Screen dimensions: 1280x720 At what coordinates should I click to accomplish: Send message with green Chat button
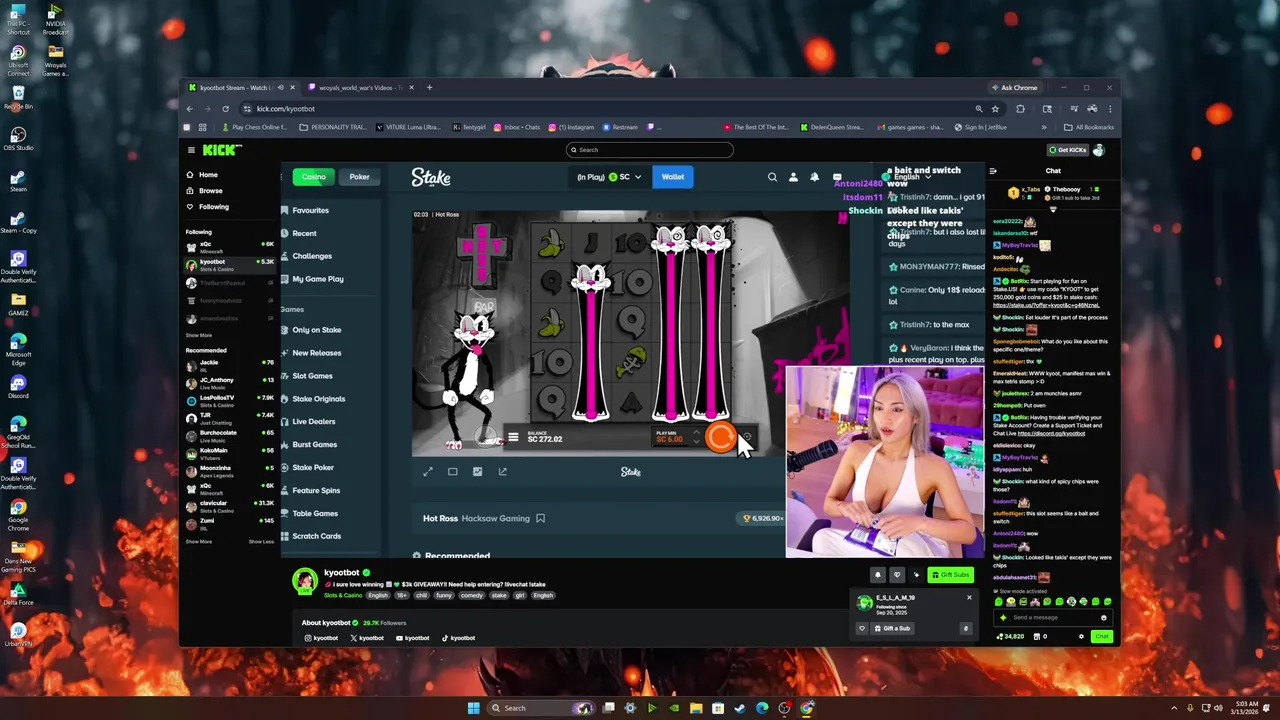1101,636
